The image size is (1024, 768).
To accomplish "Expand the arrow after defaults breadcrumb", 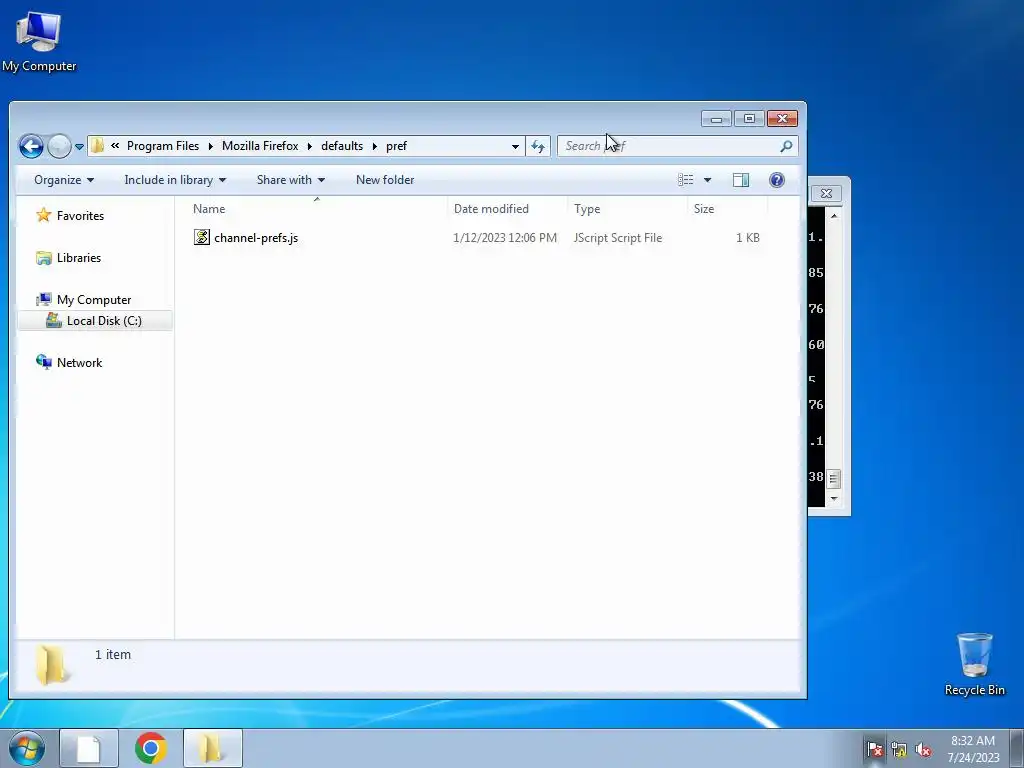I will 375,146.
